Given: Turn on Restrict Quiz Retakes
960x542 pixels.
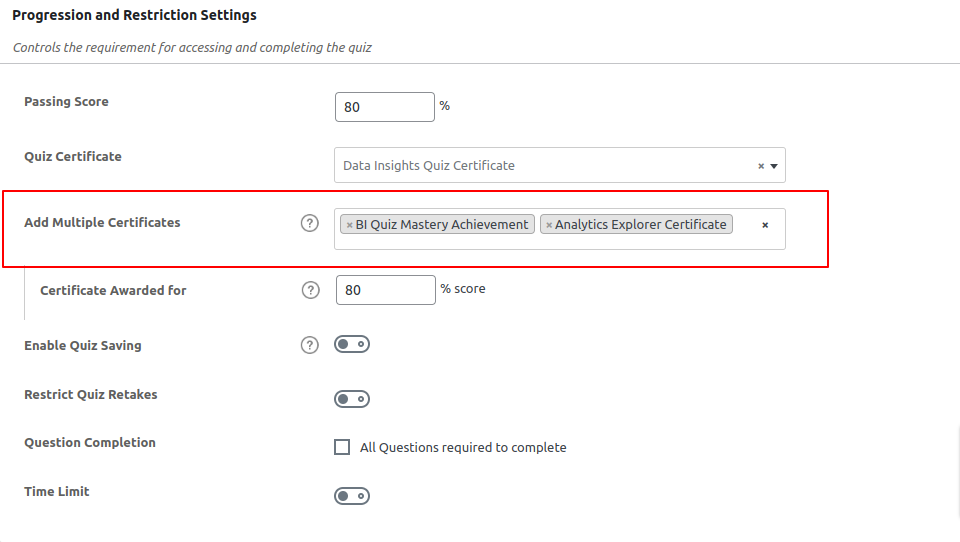Looking at the screenshot, I should coord(352,399).
